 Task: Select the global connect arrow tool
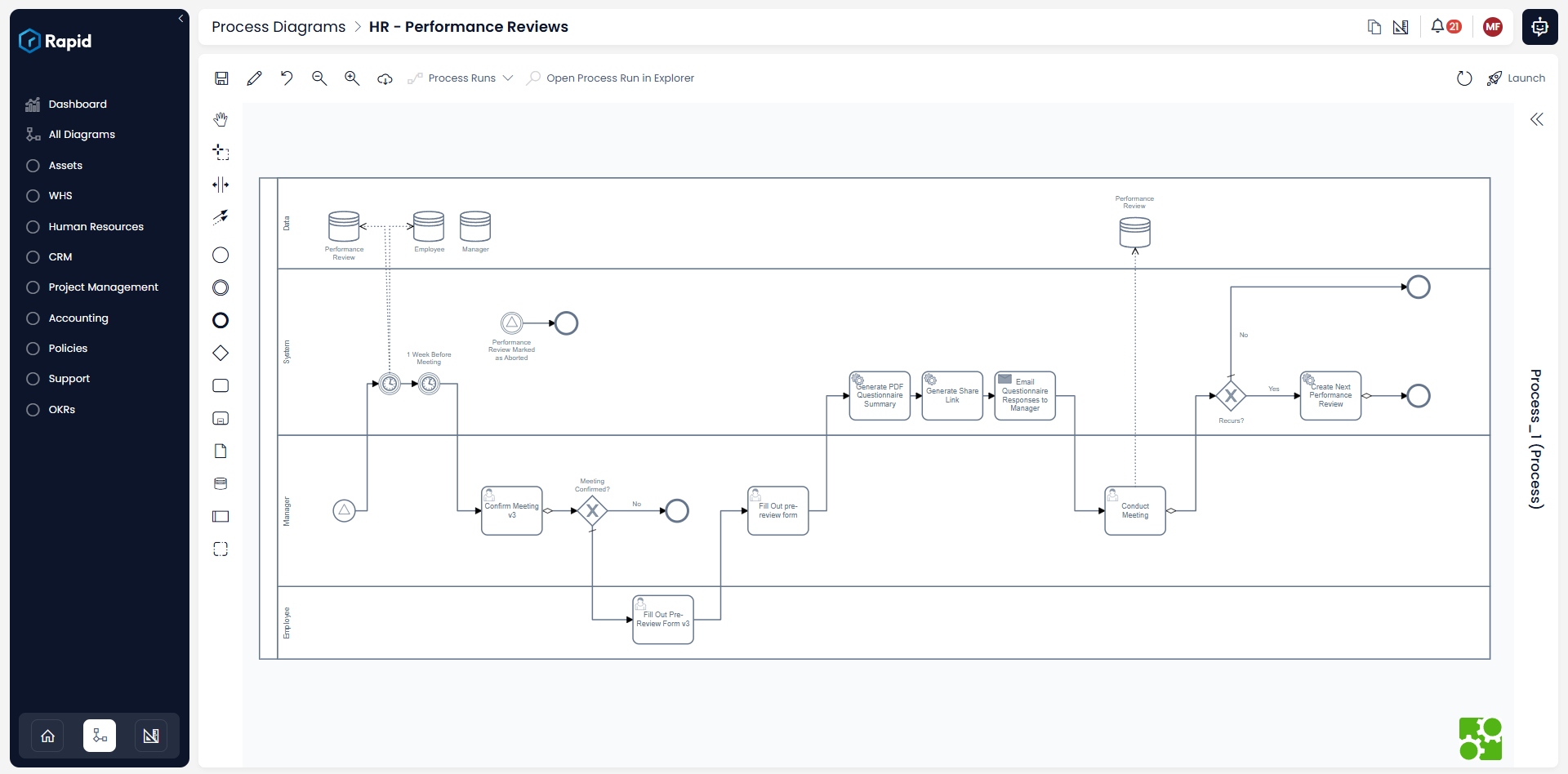(x=220, y=217)
